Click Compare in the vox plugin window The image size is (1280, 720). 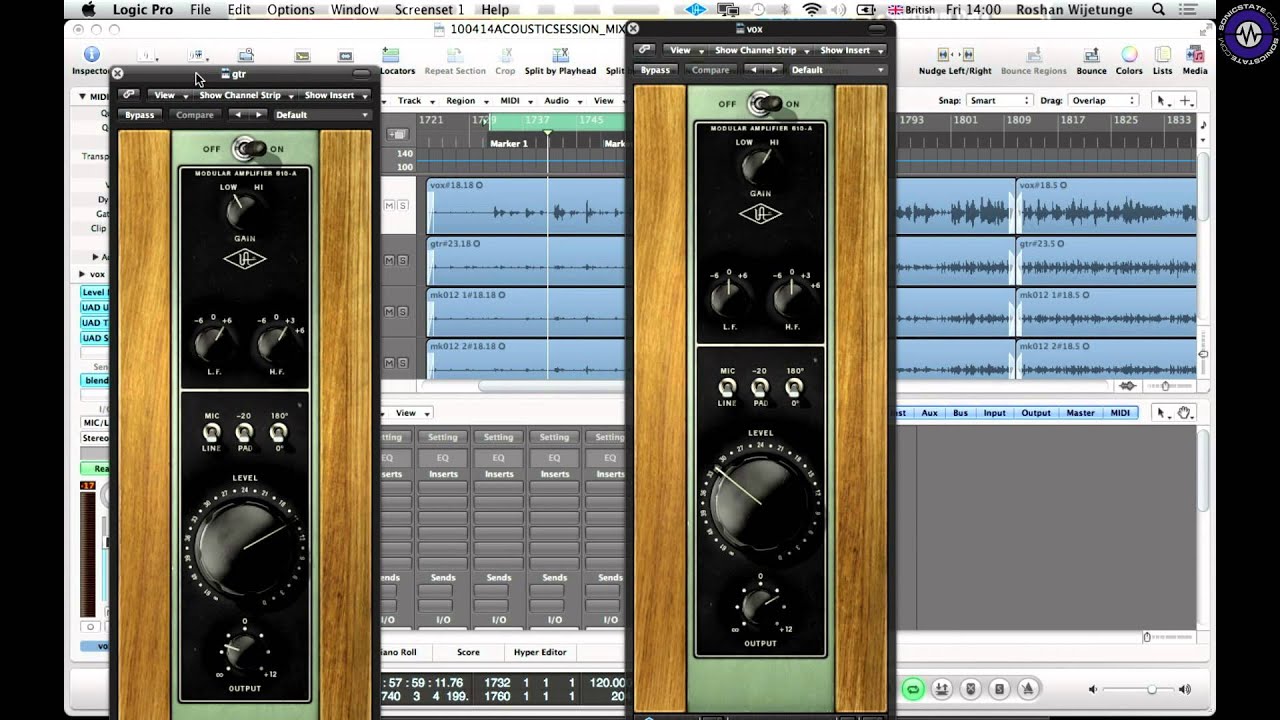(x=711, y=70)
